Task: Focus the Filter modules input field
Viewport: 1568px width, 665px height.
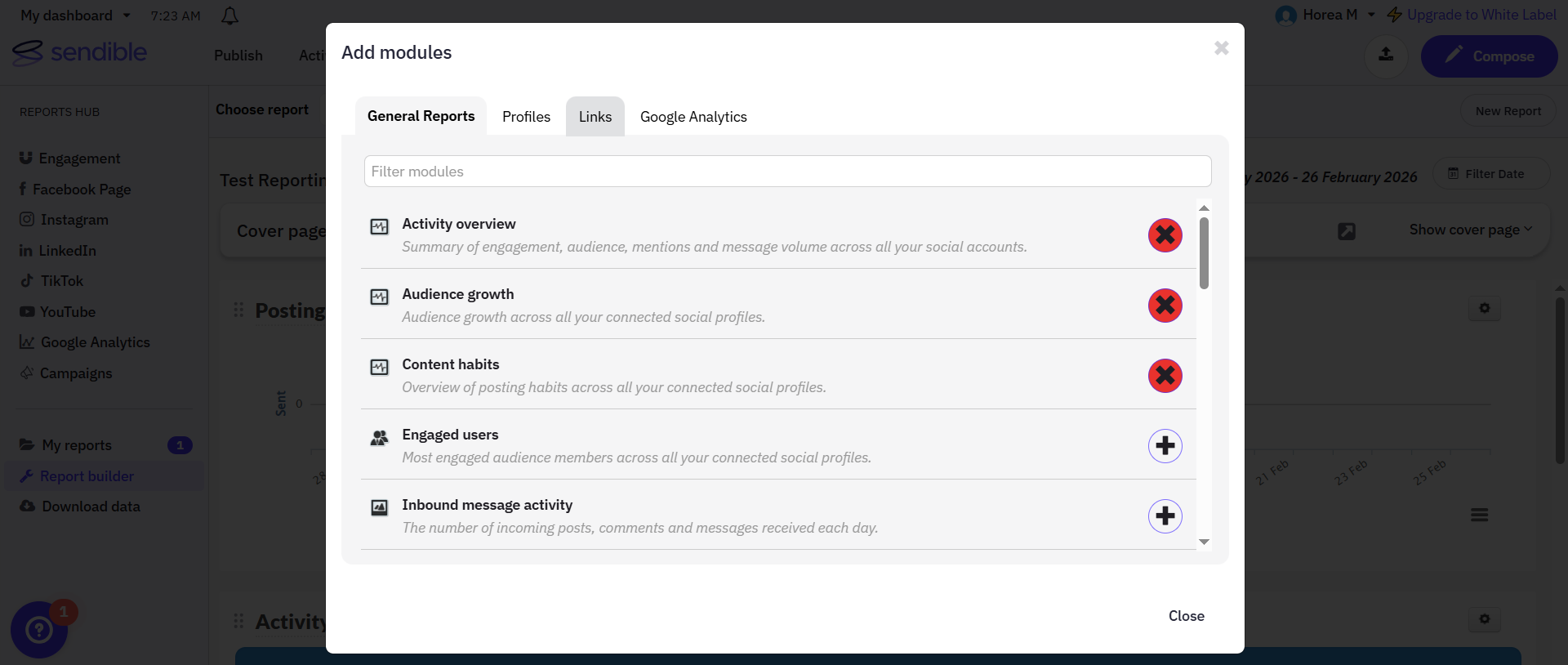Action: 787,172
